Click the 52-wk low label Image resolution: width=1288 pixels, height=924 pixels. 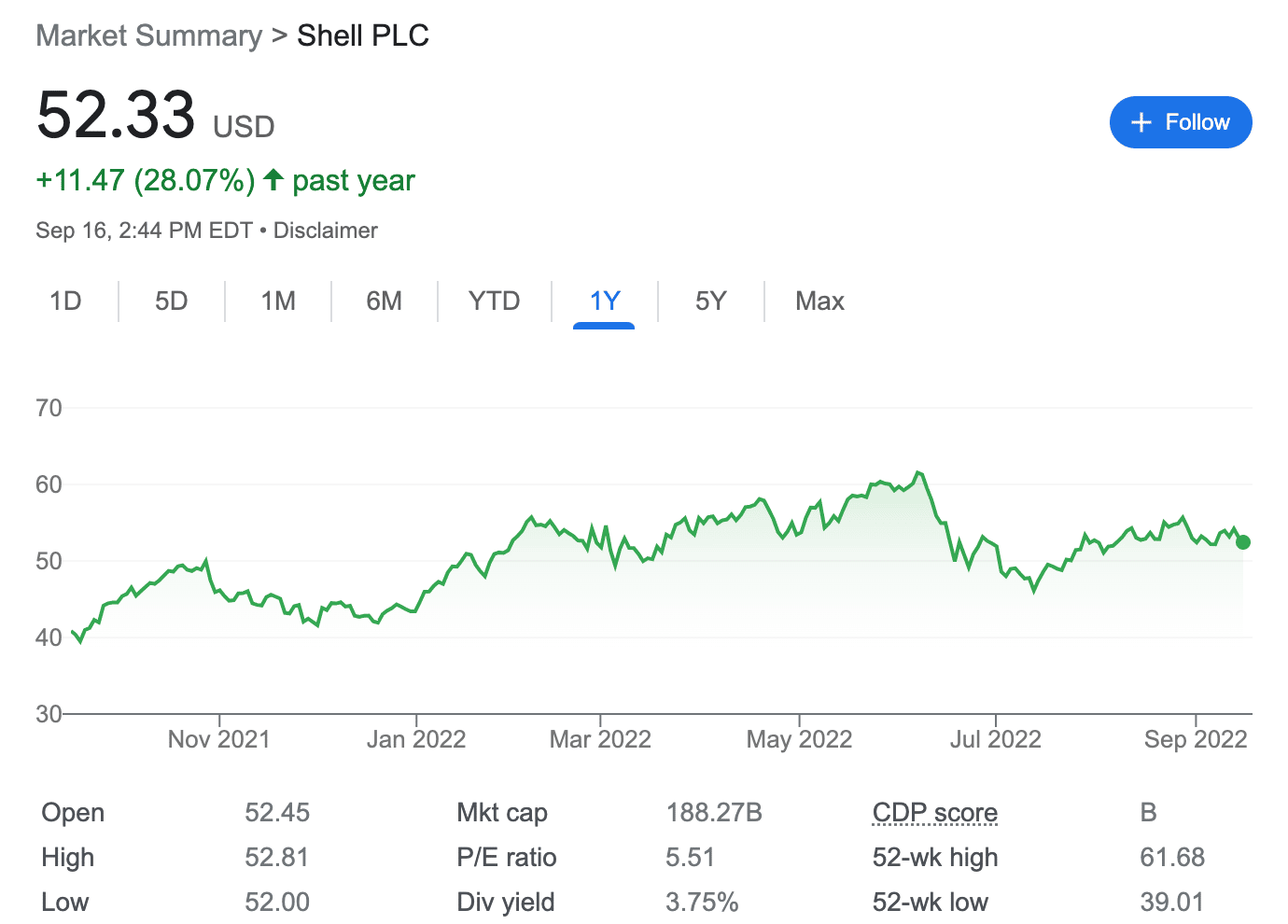[931, 903]
